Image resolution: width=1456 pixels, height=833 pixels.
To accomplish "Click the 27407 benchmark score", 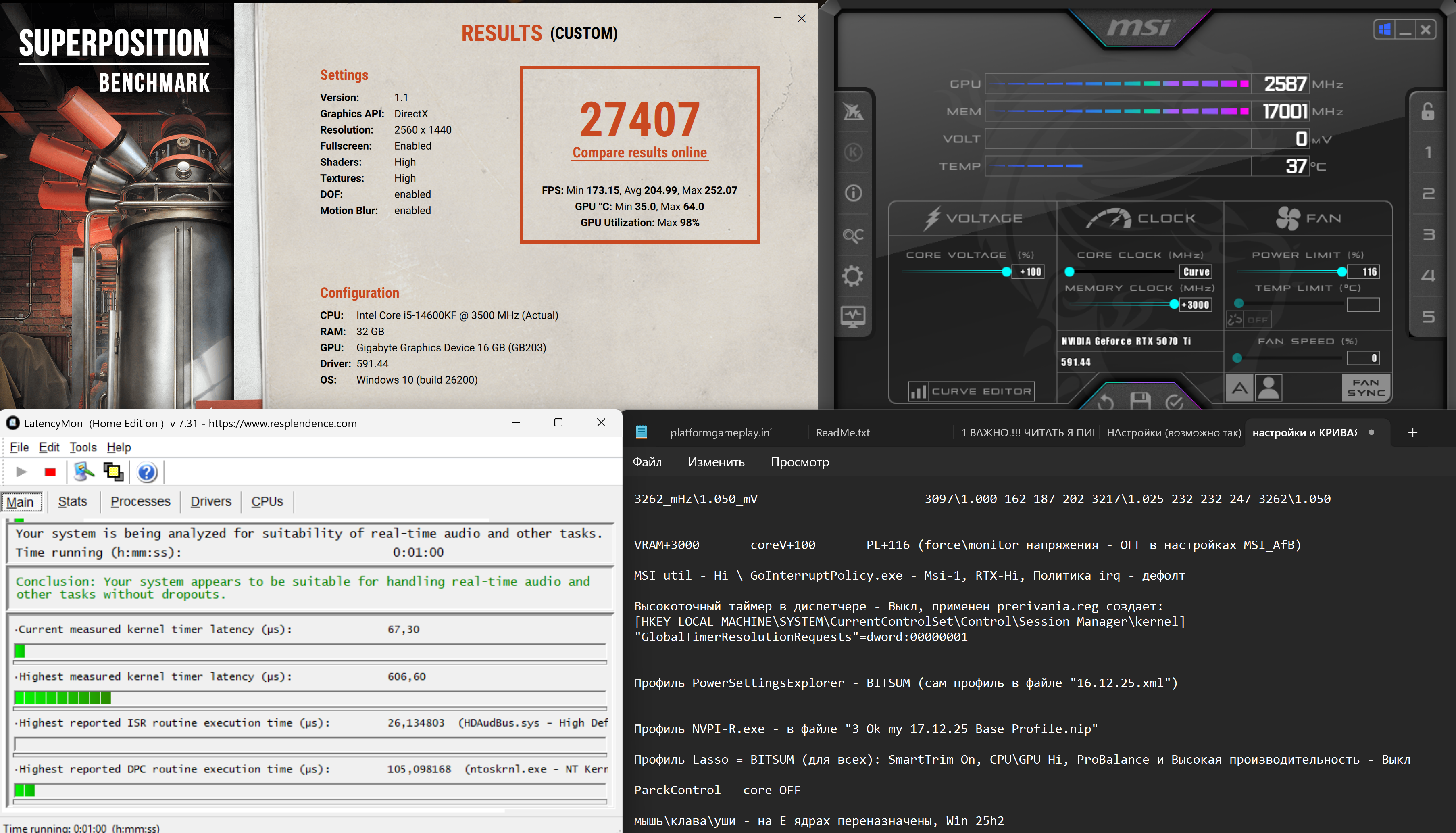I will tap(639, 119).
